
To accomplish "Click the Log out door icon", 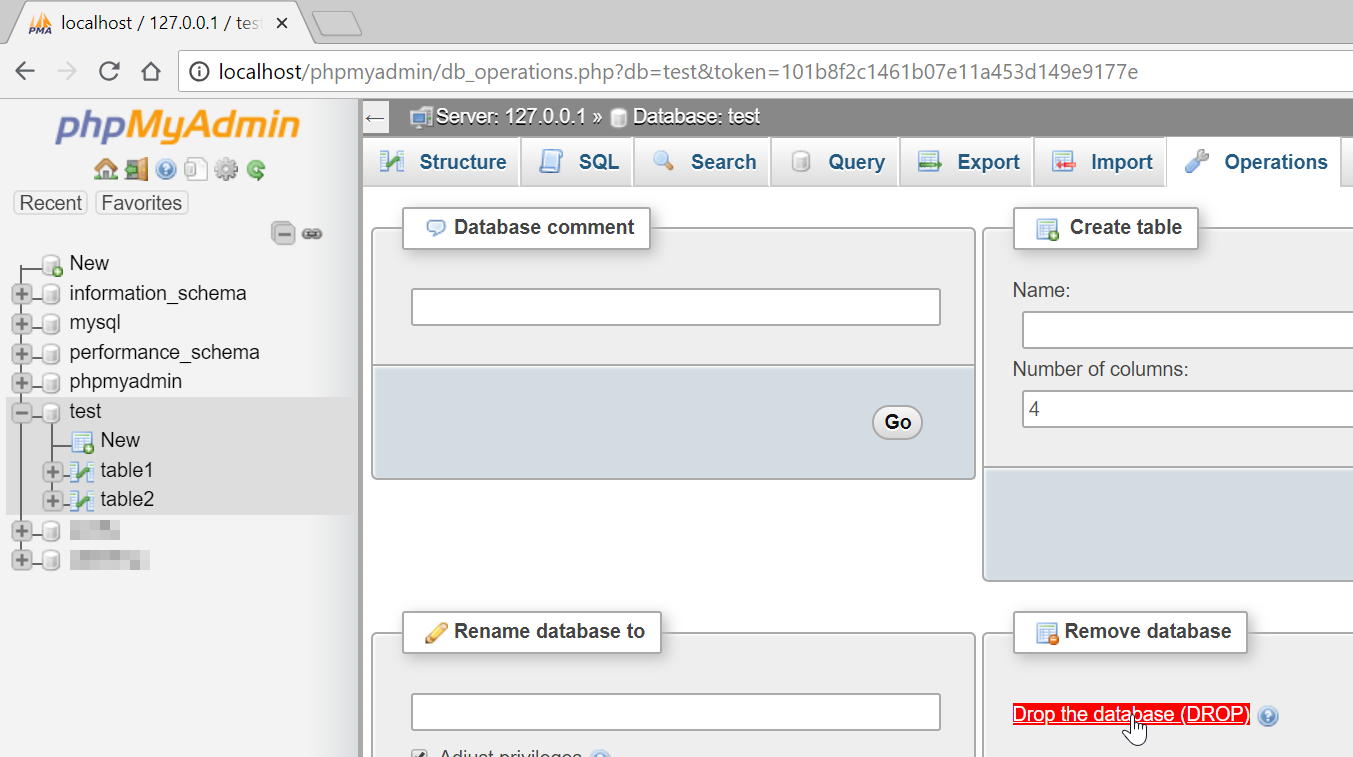I will [136, 169].
